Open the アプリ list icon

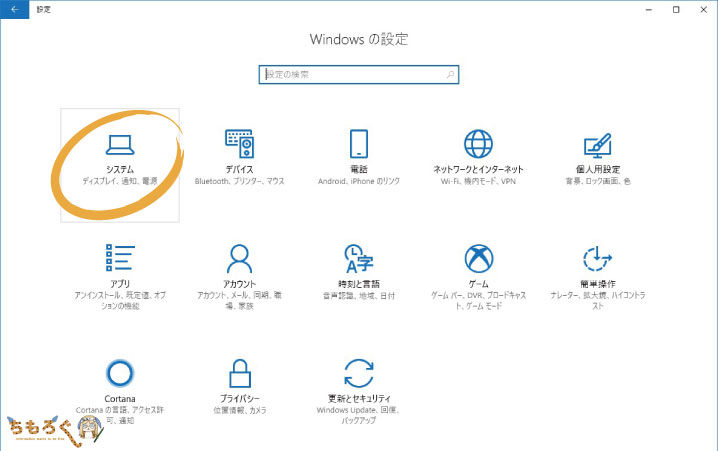click(x=120, y=257)
